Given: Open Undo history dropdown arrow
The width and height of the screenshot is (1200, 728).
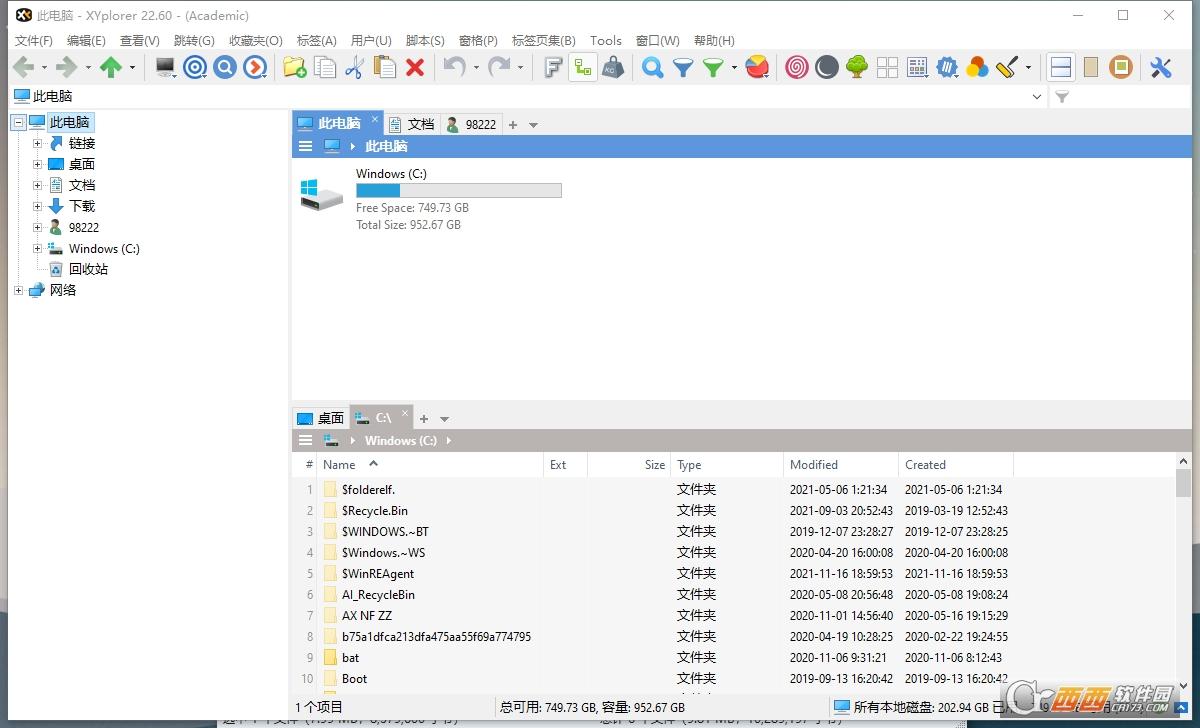Looking at the screenshot, I should coord(476,68).
